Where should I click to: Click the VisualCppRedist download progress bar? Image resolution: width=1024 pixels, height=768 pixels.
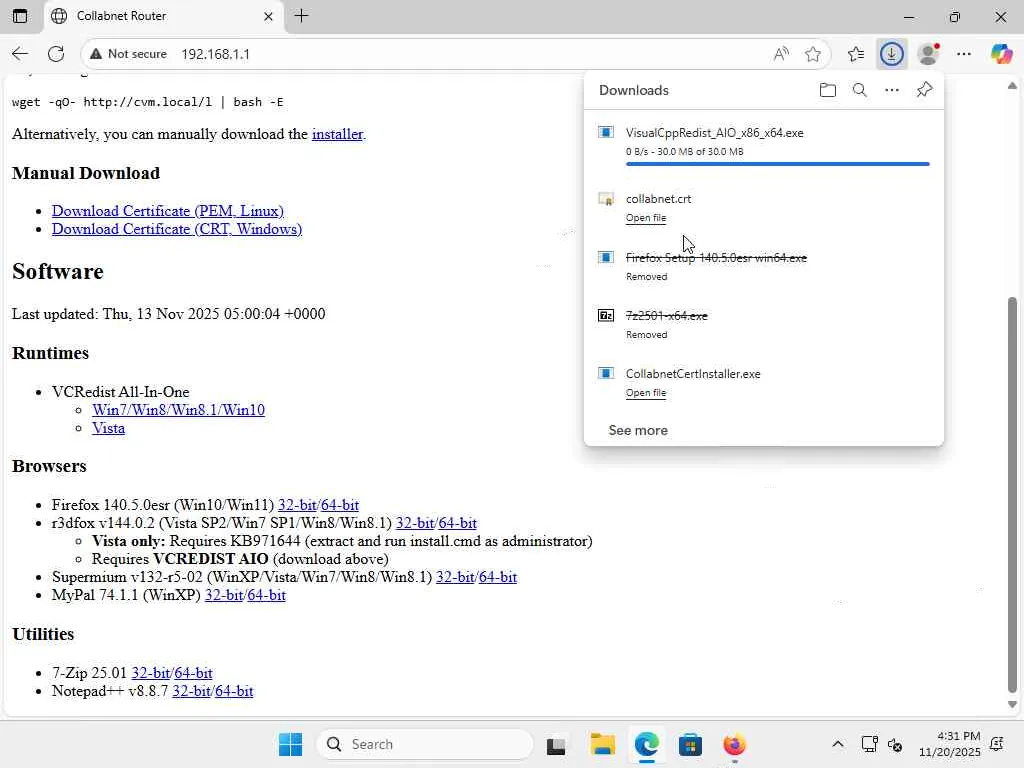pyautogui.click(x=777, y=164)
